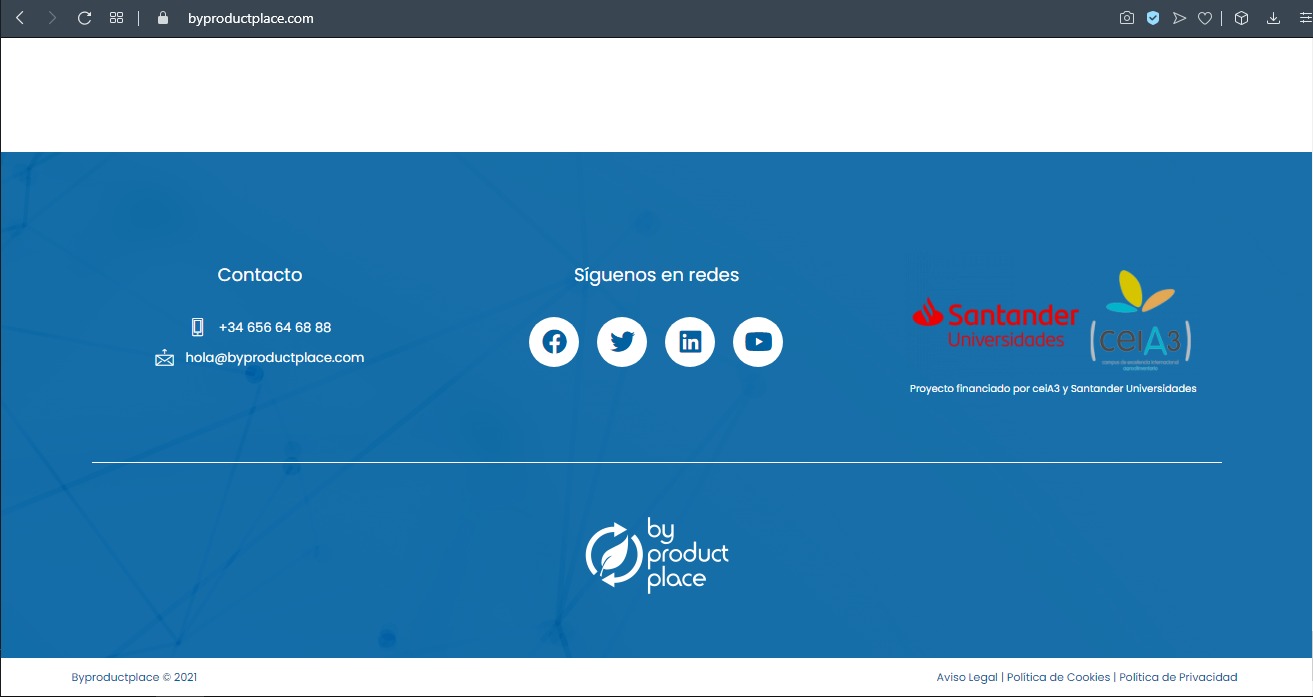The image size is (1313, 697).
Task: Open the speed dial grid icon
Action: pos(117,18)
